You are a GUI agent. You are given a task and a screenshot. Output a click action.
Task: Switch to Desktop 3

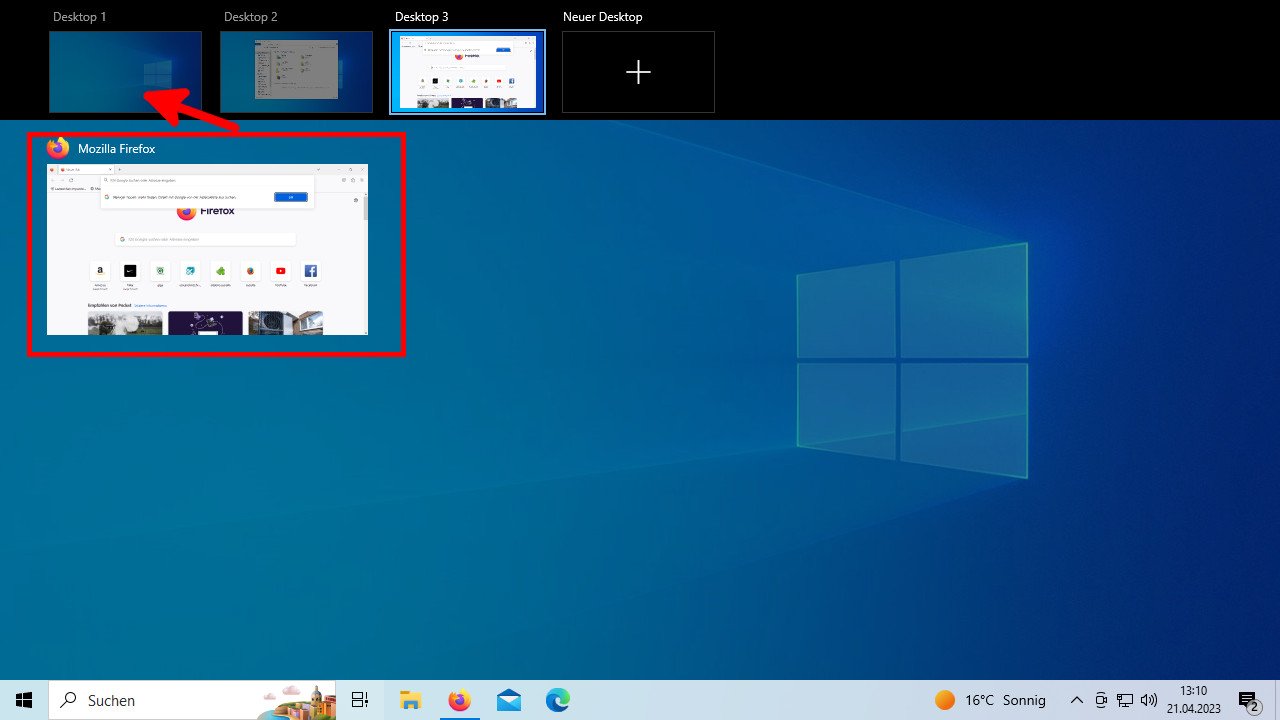[467, 71]
